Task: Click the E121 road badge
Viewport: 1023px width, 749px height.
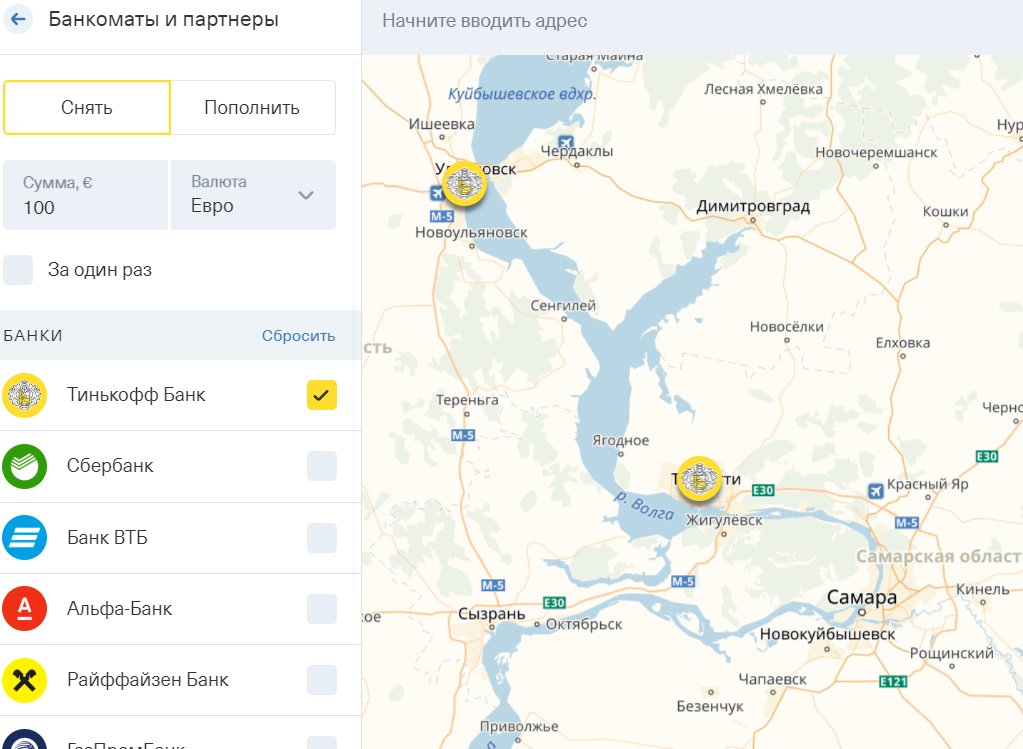Action: click(893, 682)
